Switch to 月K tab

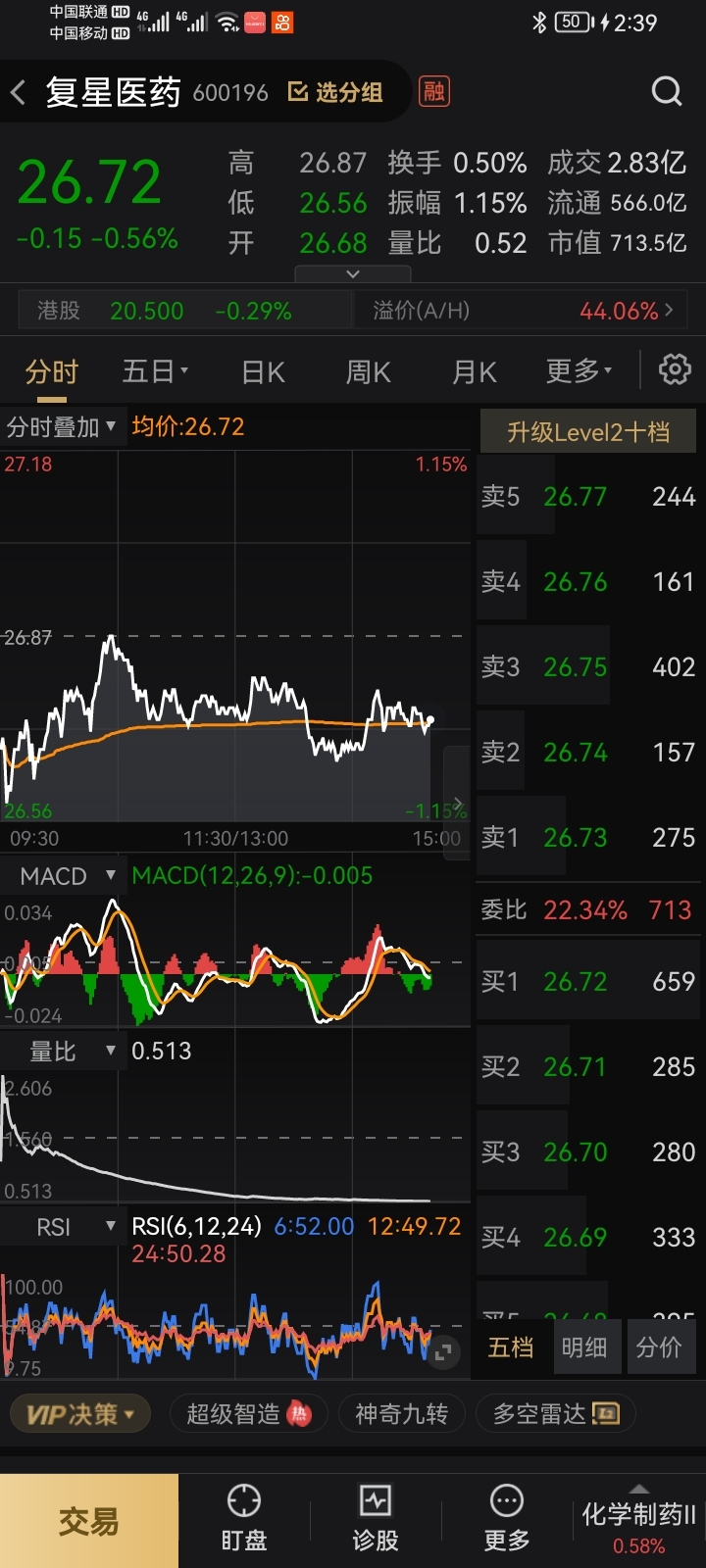tap(475, 372)
